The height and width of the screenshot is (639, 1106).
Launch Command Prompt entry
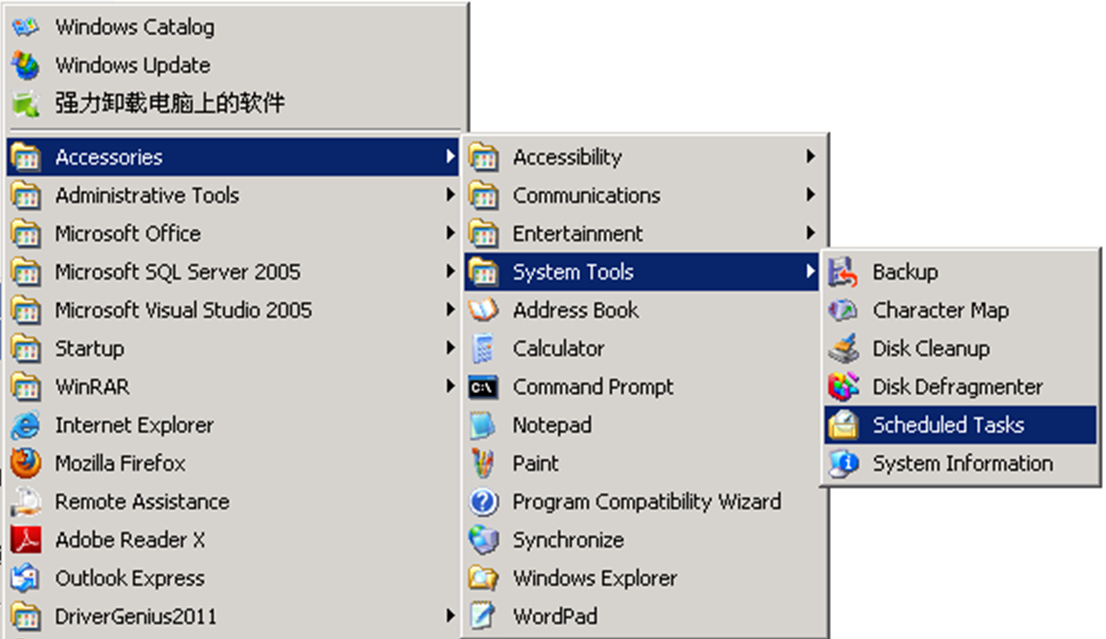click(642, 387)
